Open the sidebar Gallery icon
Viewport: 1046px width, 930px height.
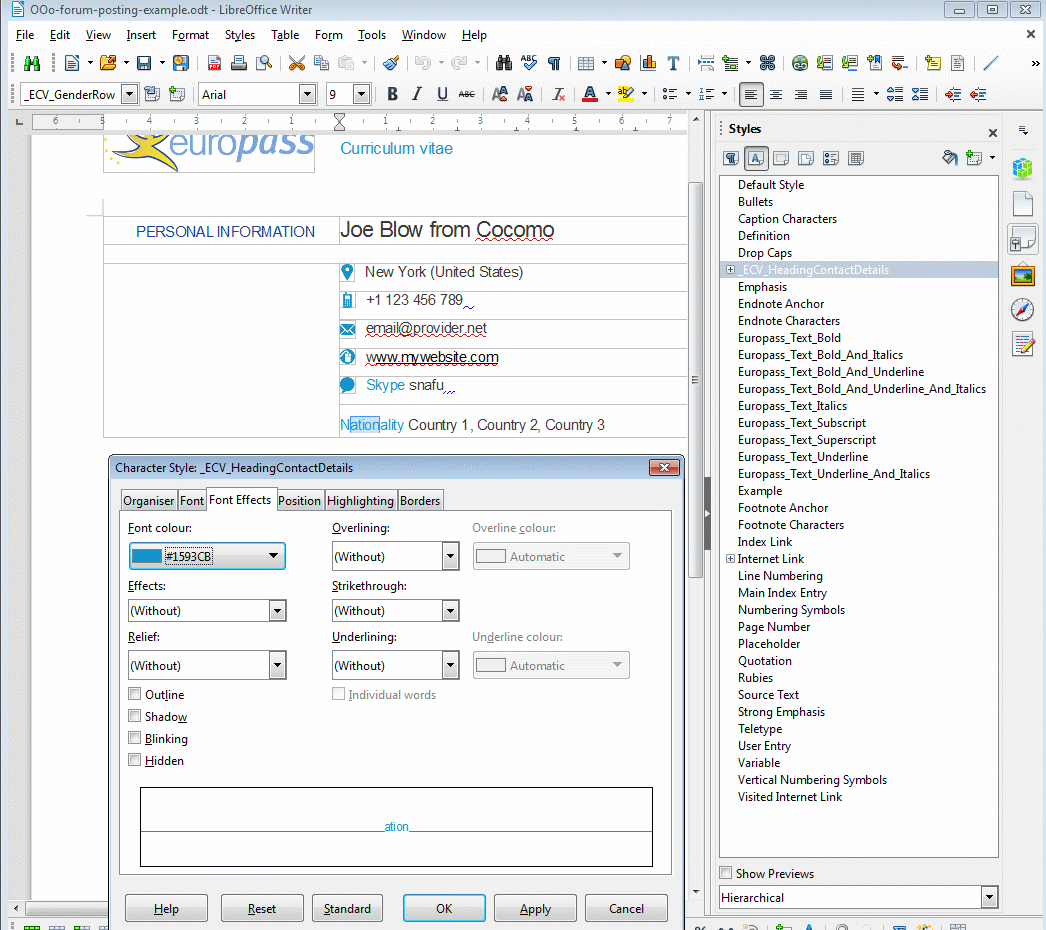(1022, 275)
